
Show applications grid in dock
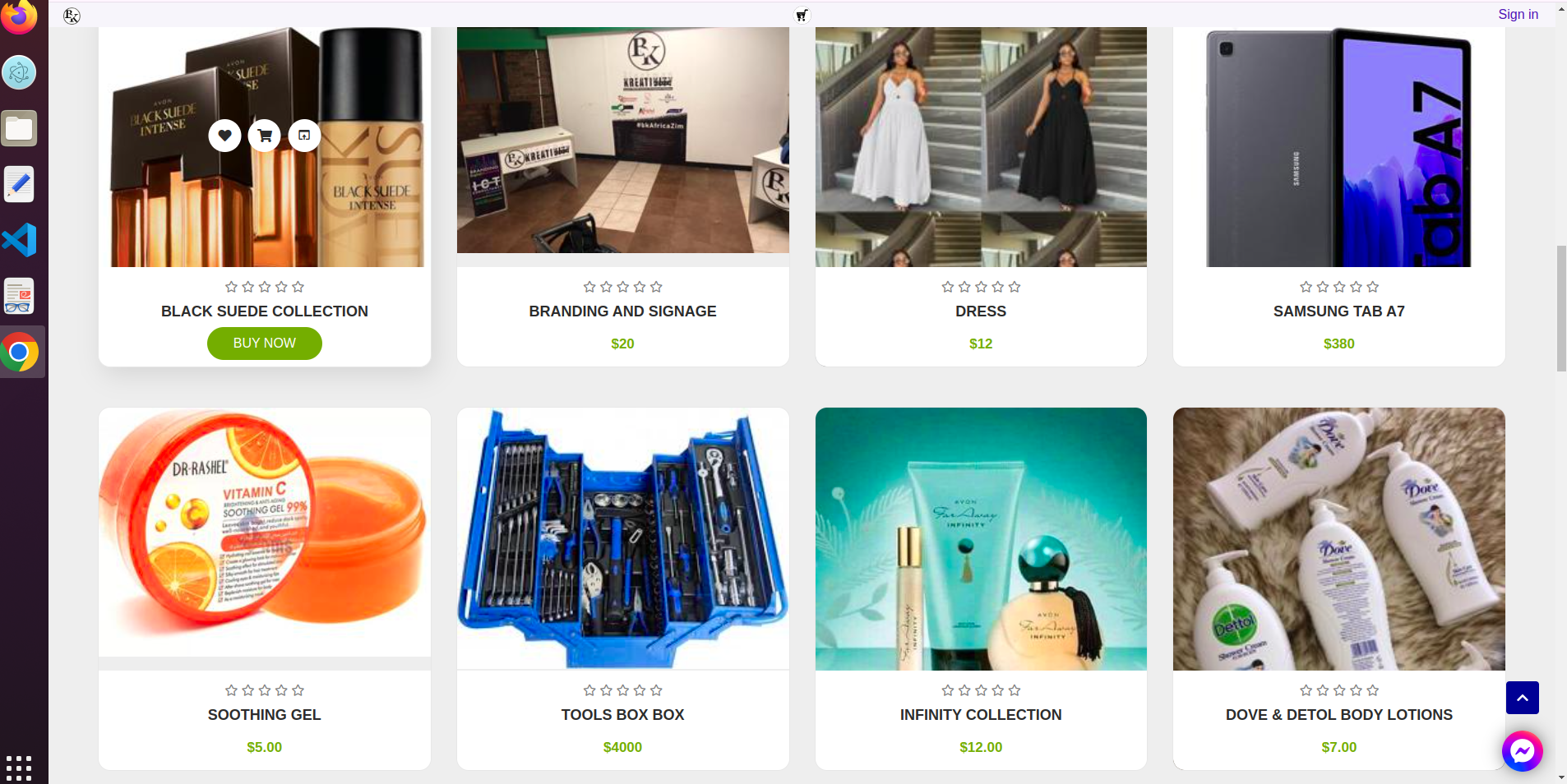click(x=19, y=768)
